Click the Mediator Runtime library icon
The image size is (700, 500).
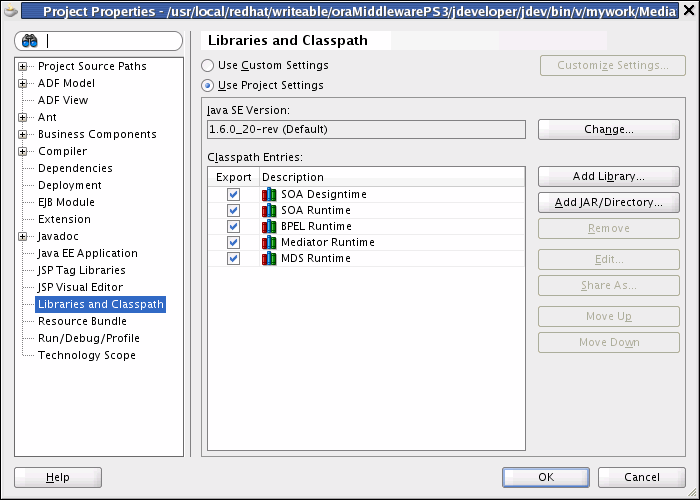tap(269, 242)
